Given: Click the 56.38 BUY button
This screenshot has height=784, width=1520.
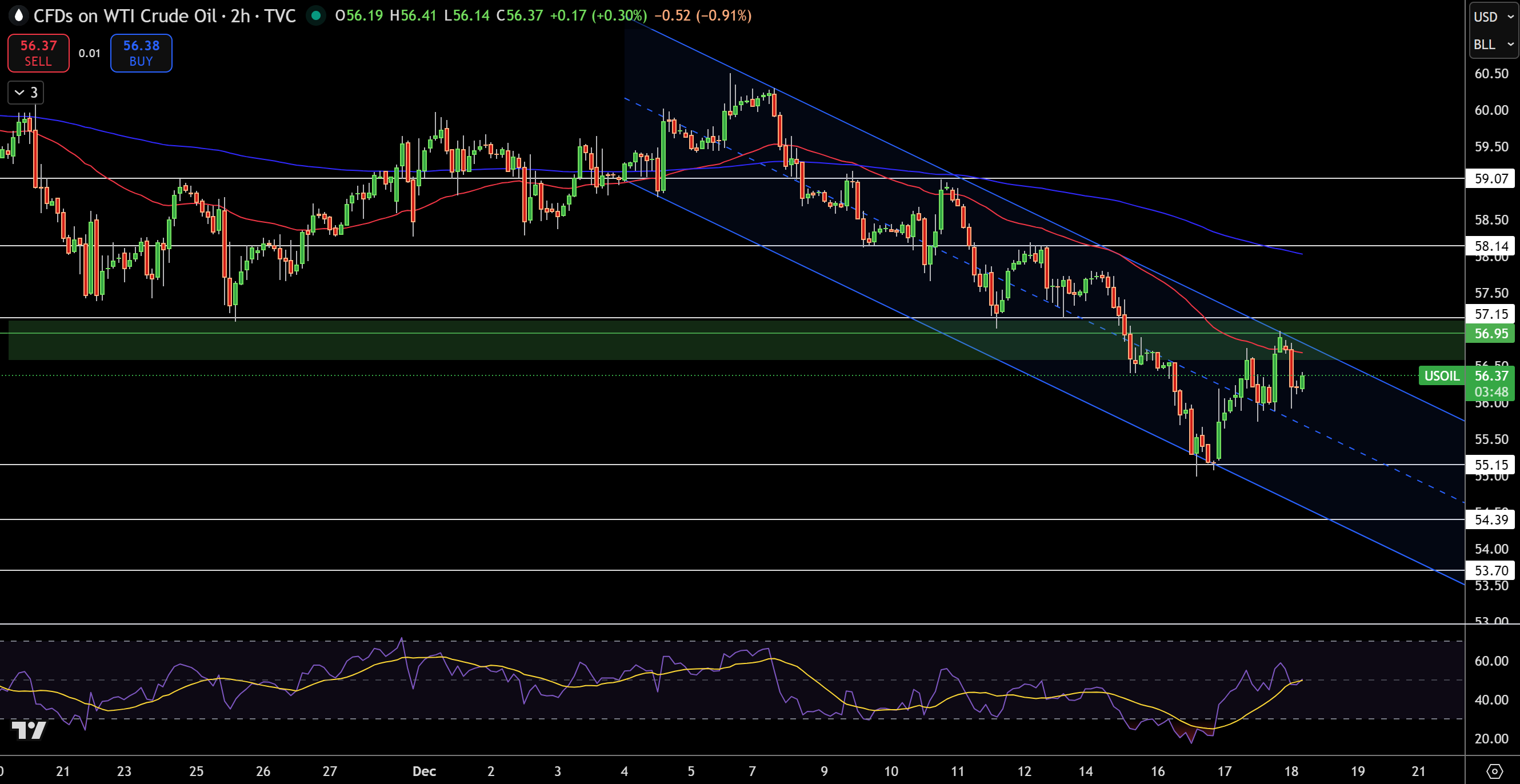Looking at the screenshot, I should [x=141, y=53].
